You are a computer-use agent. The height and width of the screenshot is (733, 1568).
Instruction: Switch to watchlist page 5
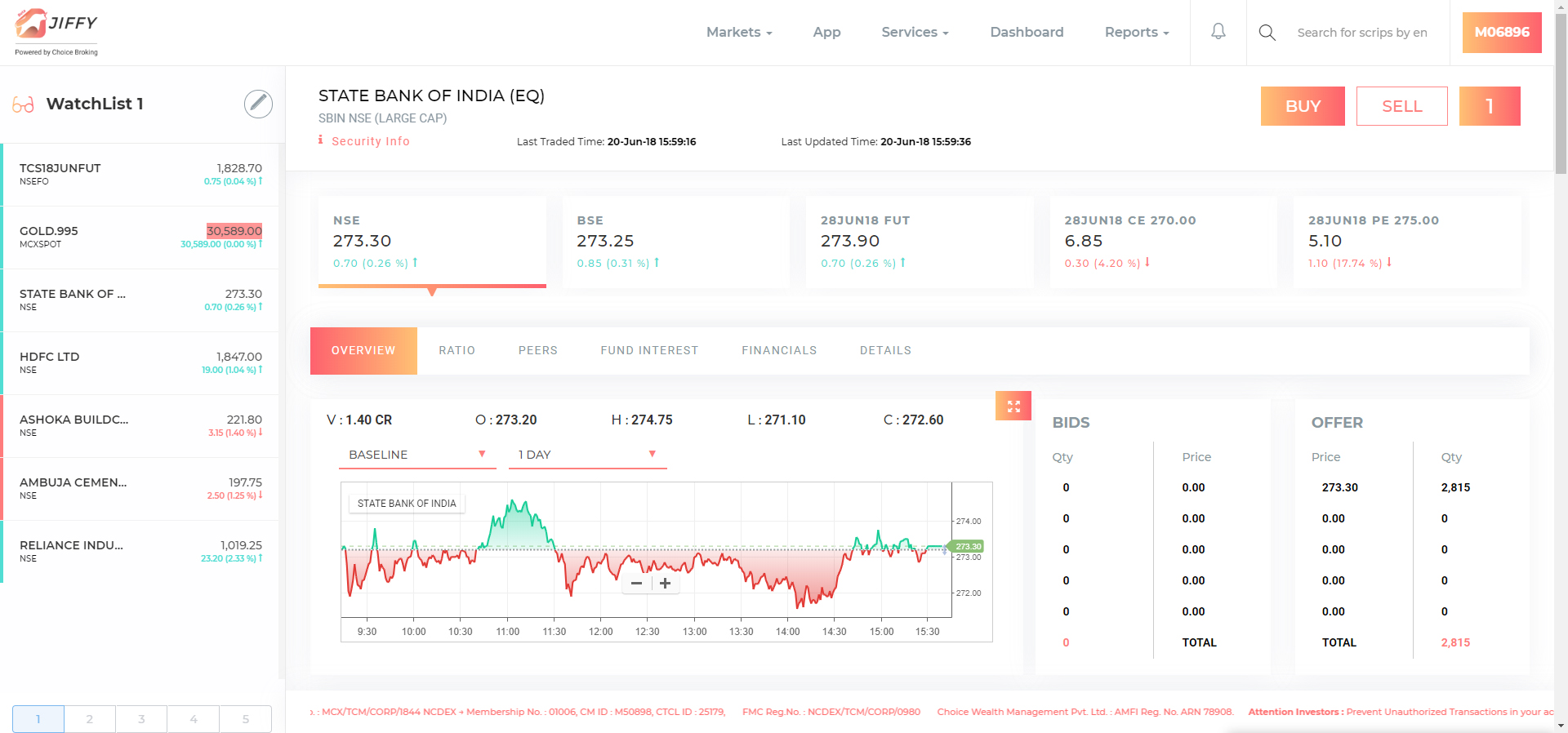[245, 719]
